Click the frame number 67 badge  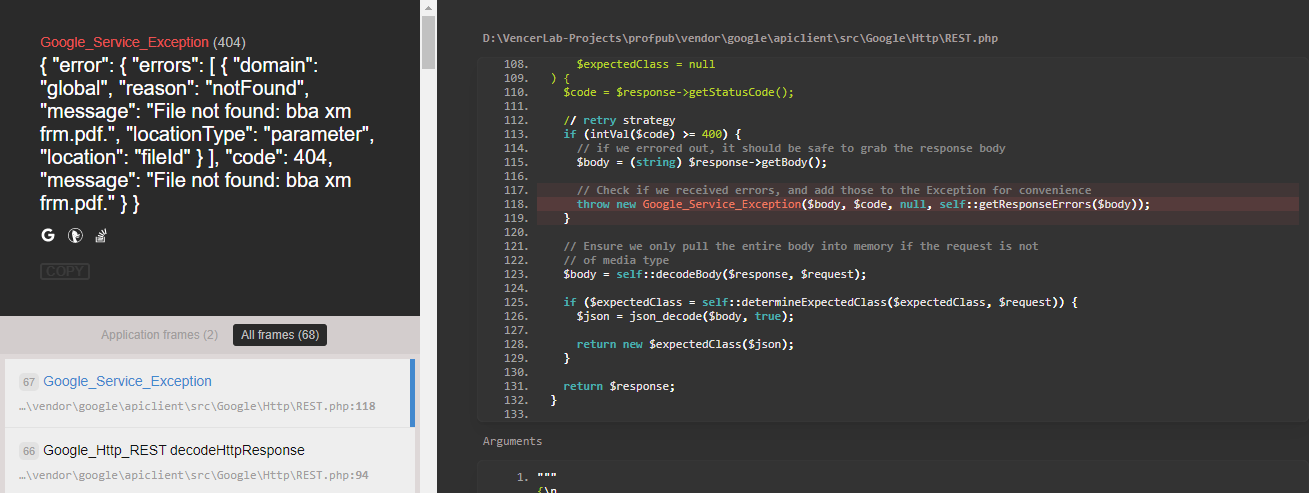point(29,382)
